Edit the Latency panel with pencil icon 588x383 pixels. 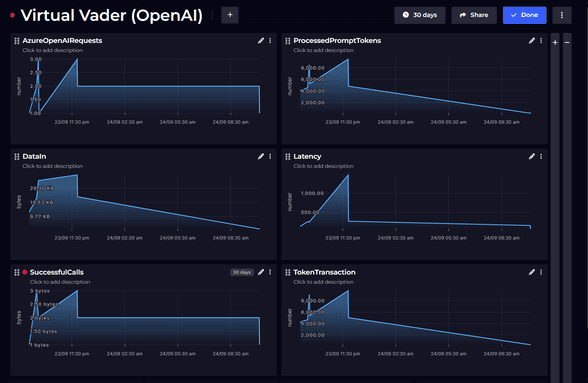pyautogui.click(x=532, y=156)
